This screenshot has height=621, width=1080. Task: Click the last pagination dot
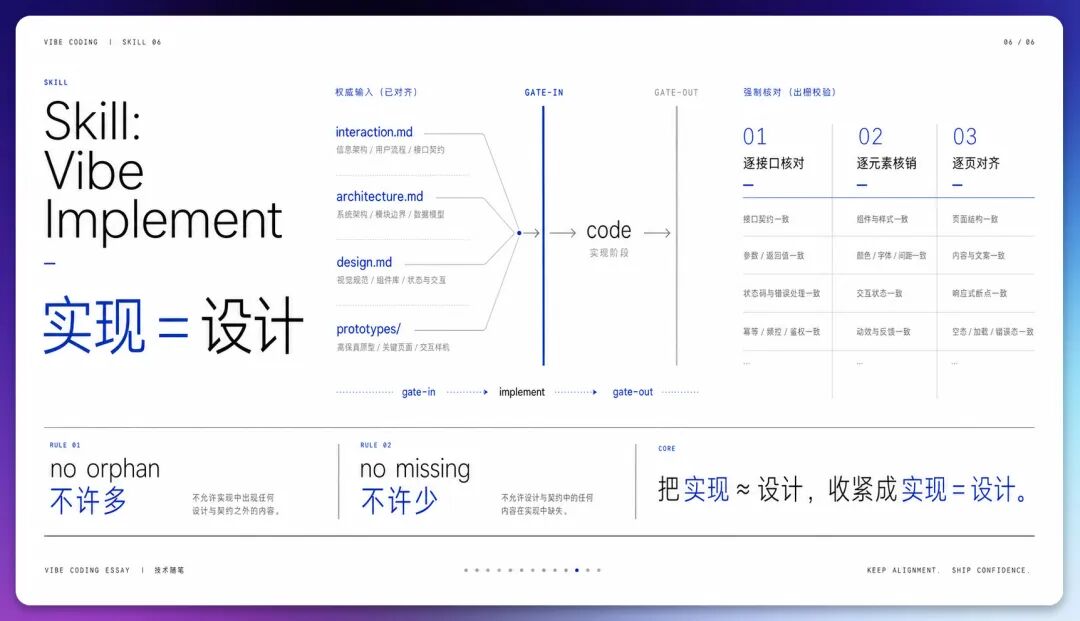[599, 570]
